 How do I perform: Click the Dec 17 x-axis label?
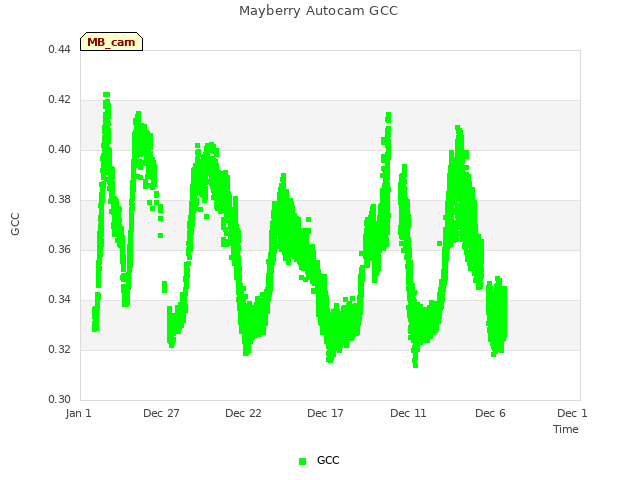[x=325, y=413]
